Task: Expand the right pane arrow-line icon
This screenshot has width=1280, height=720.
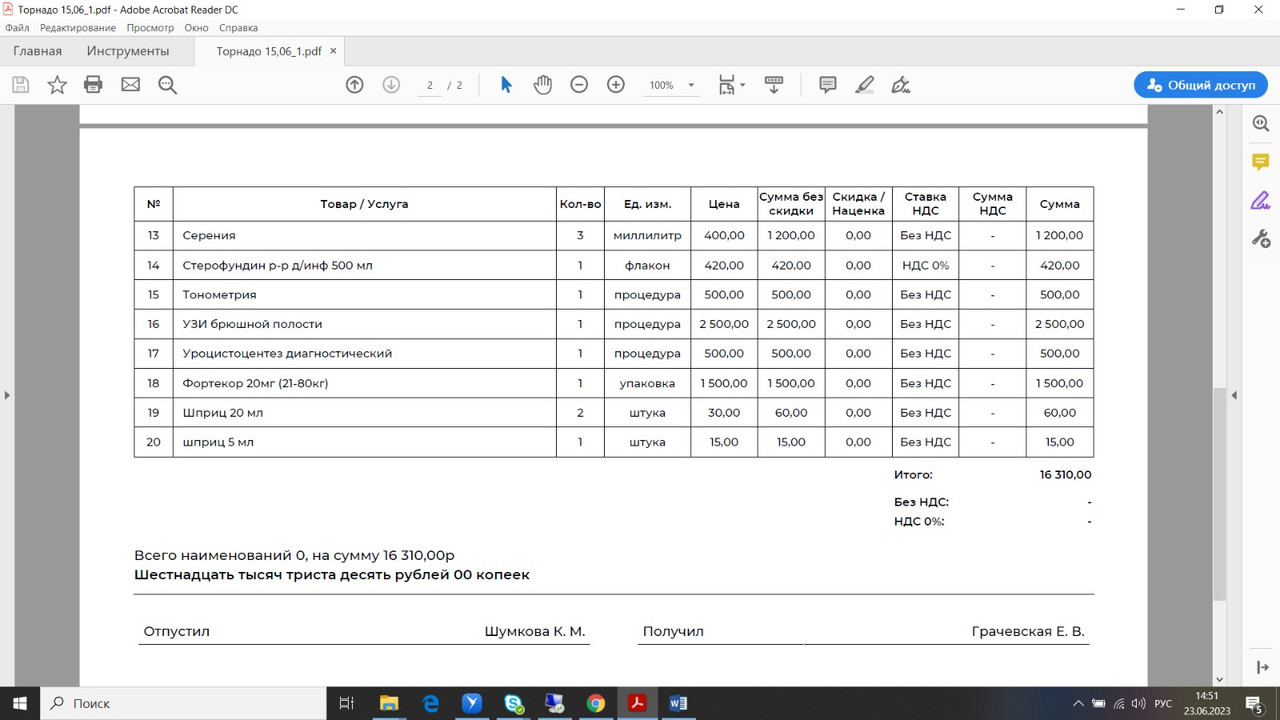Action: click(1260, 668)
